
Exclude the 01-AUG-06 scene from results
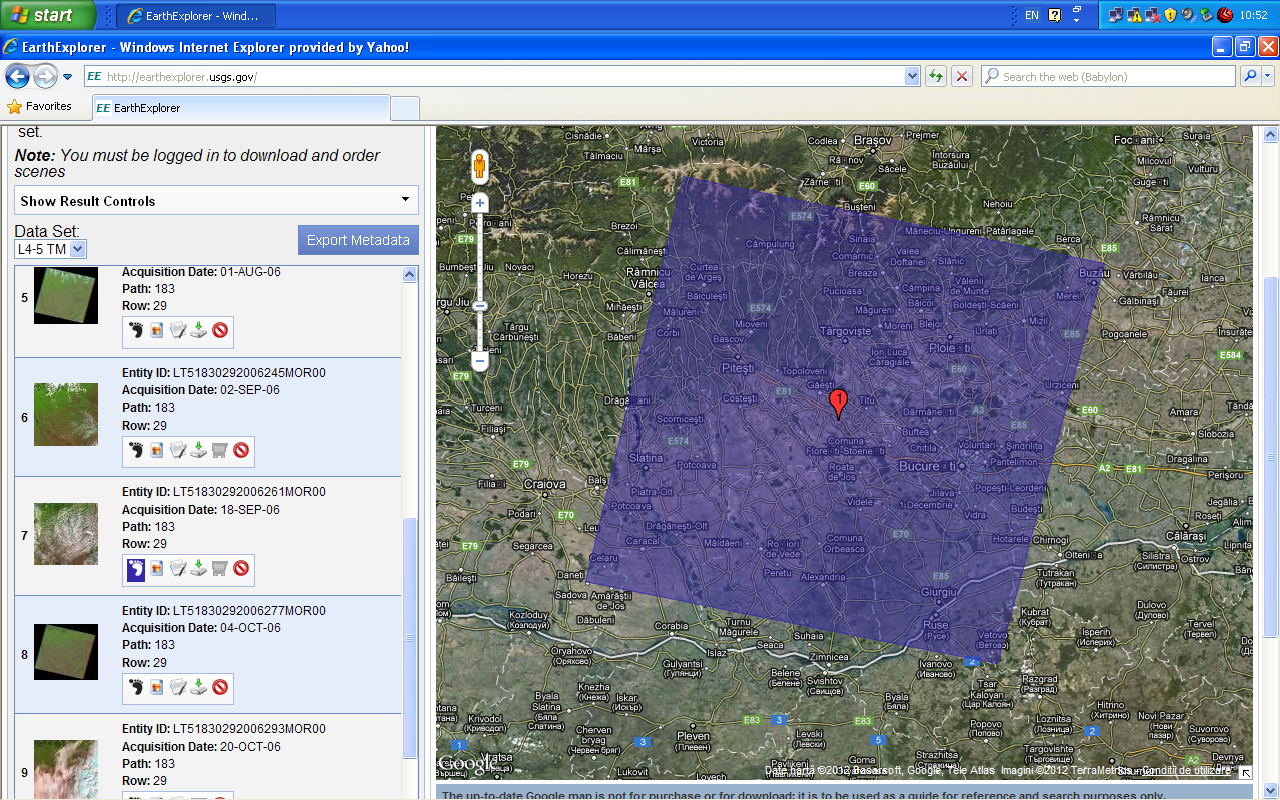pos(220,330)
